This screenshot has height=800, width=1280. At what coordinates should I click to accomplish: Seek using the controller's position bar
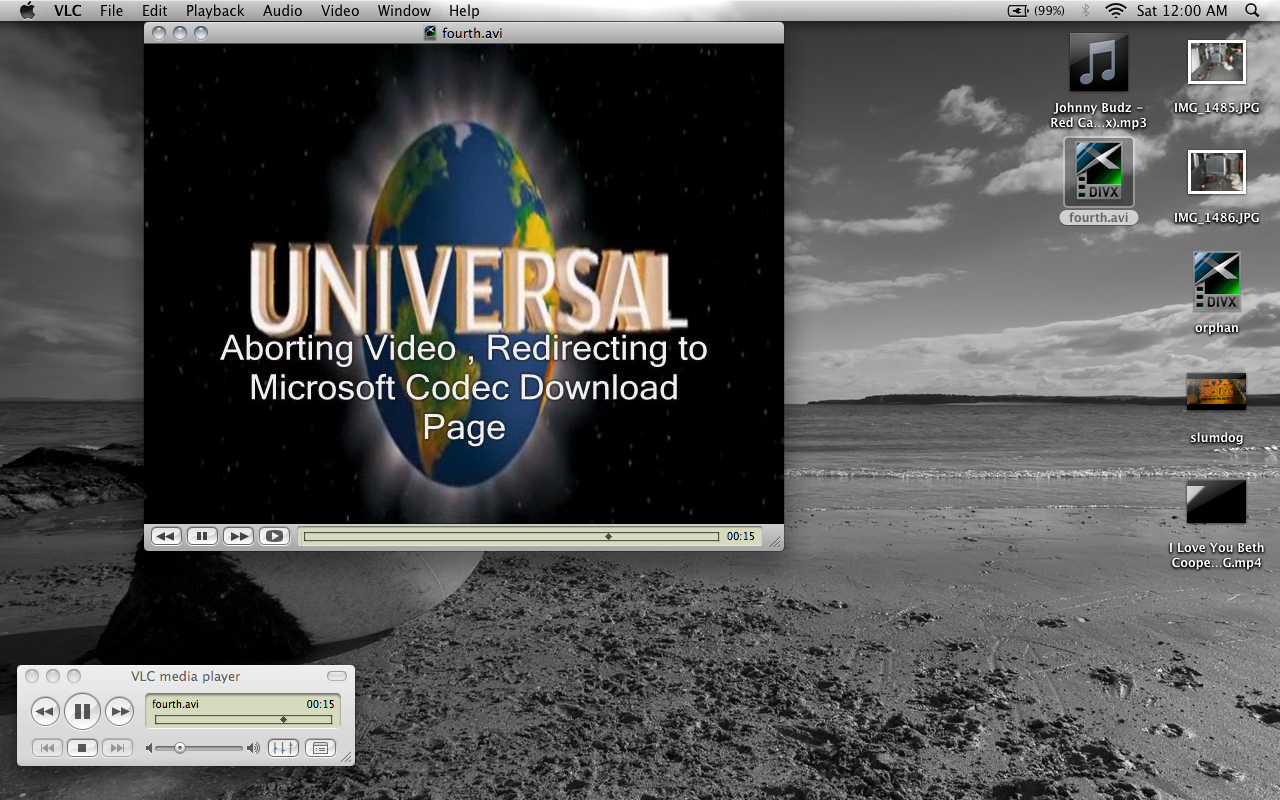pyautogui.click(x=243, y=719)
